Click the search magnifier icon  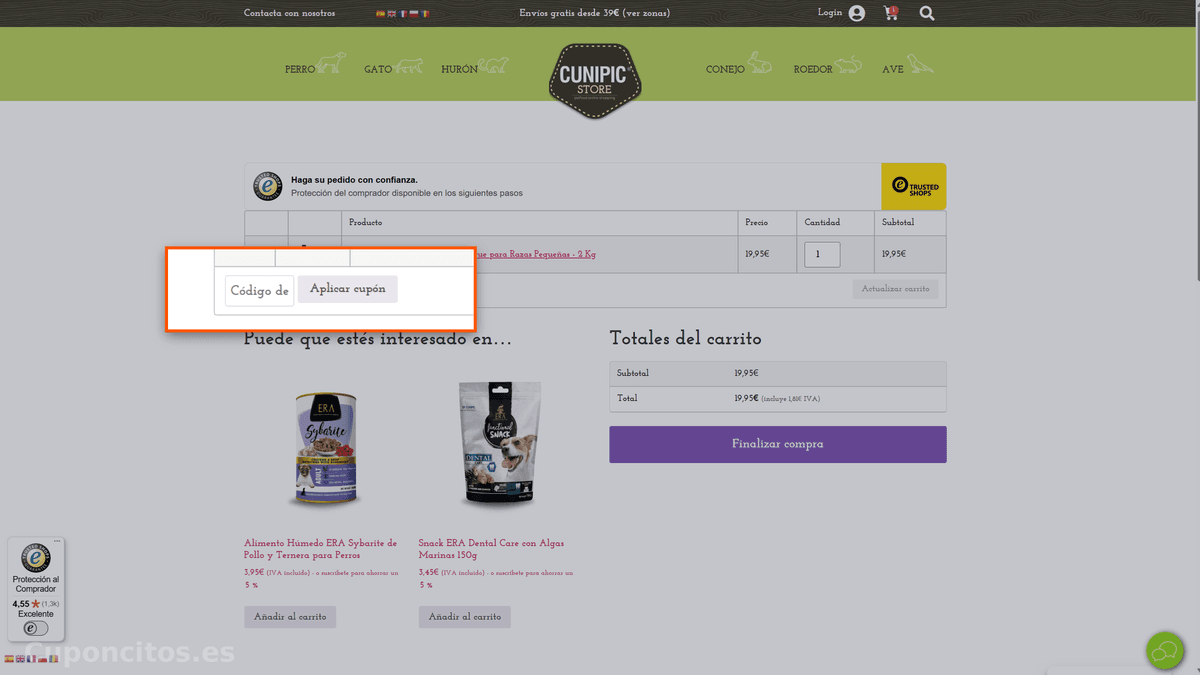click(x=927, y=13)
